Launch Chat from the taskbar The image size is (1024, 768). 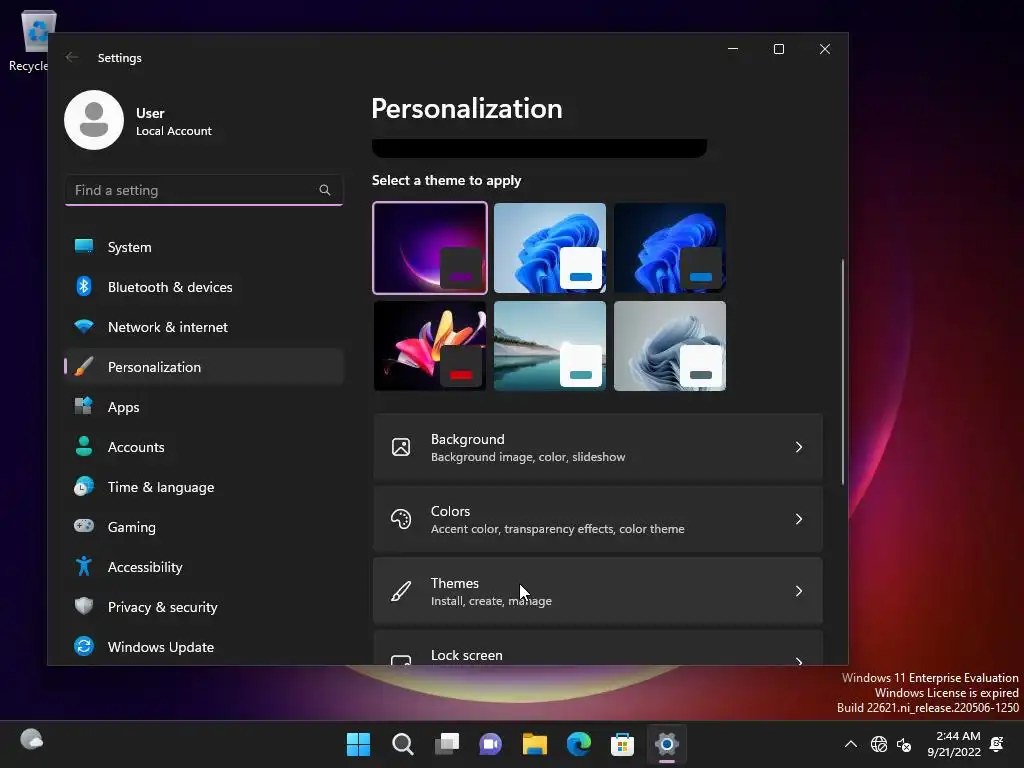[x=490, y=744]
